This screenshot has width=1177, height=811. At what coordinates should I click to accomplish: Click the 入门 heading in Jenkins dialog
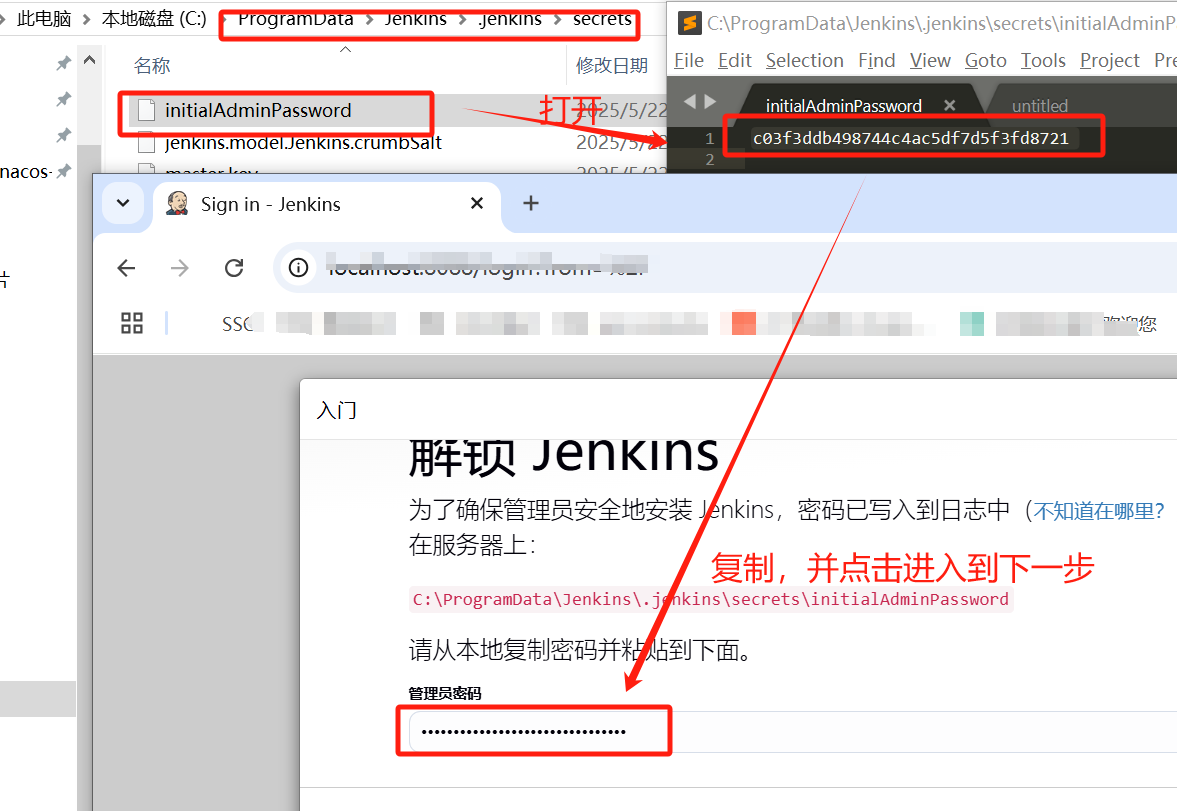[x=337, y=411]
